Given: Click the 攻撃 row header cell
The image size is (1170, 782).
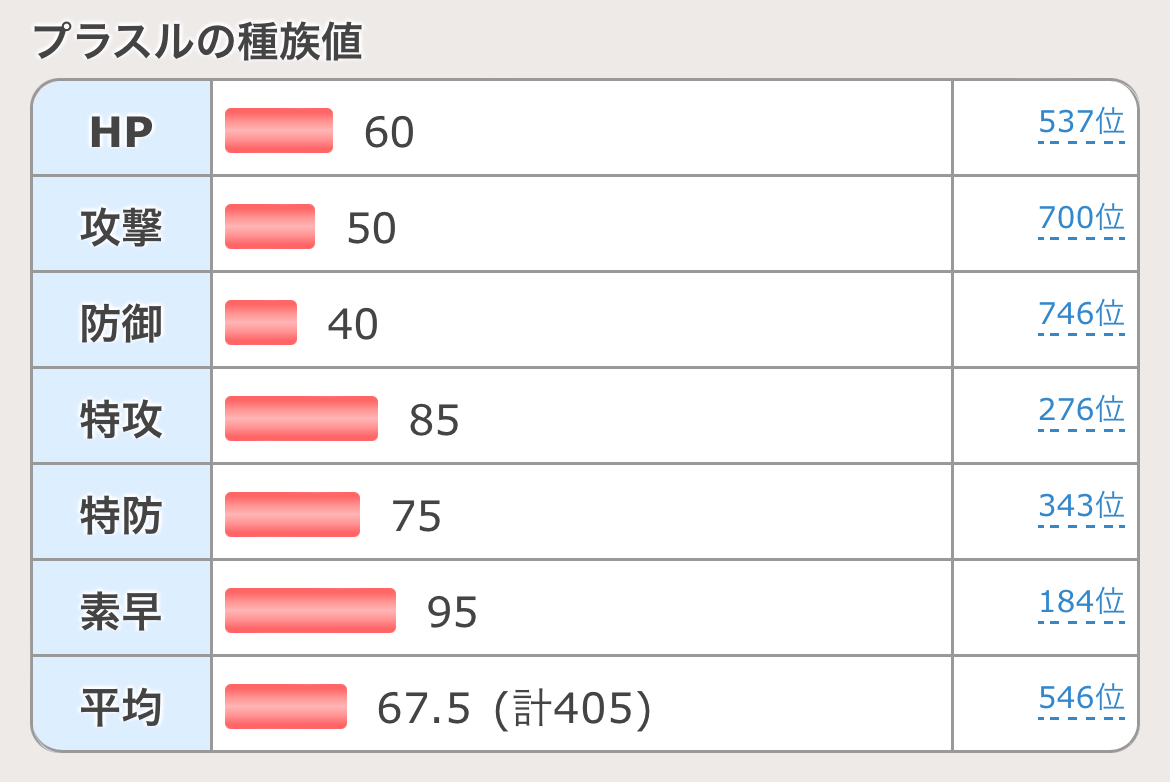Looking at the screenshot, I should pos(122,224).
